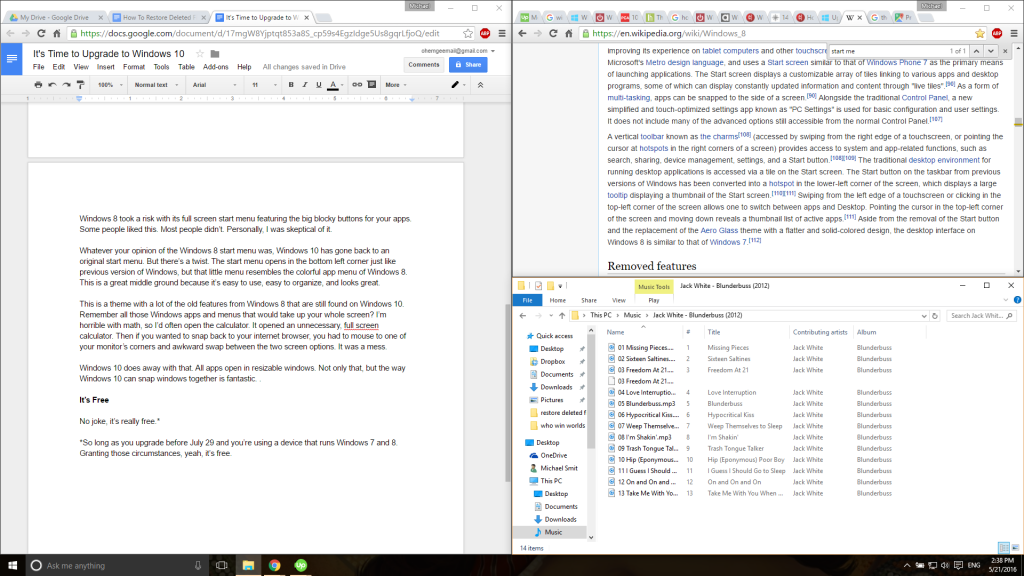Open the Aero Glass link
The image size is (1024, 576).
(x=719, y=231)
